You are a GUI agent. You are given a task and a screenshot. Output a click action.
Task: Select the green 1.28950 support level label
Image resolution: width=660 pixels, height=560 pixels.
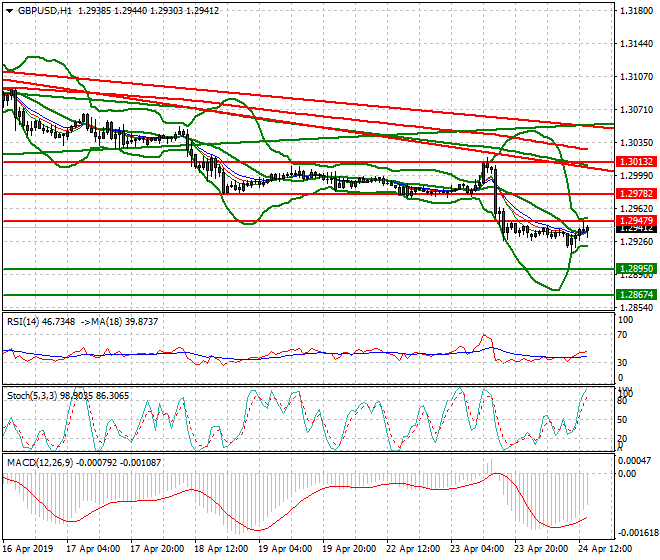point(636,269)
